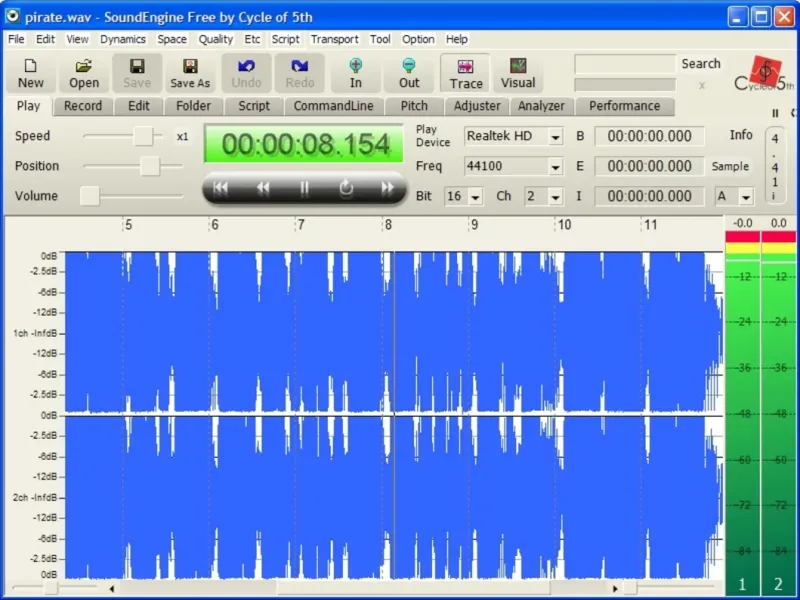This screenshot has height=600, width=800.
Task: Click the Position slider handle
Action: [x=150, y=166]
